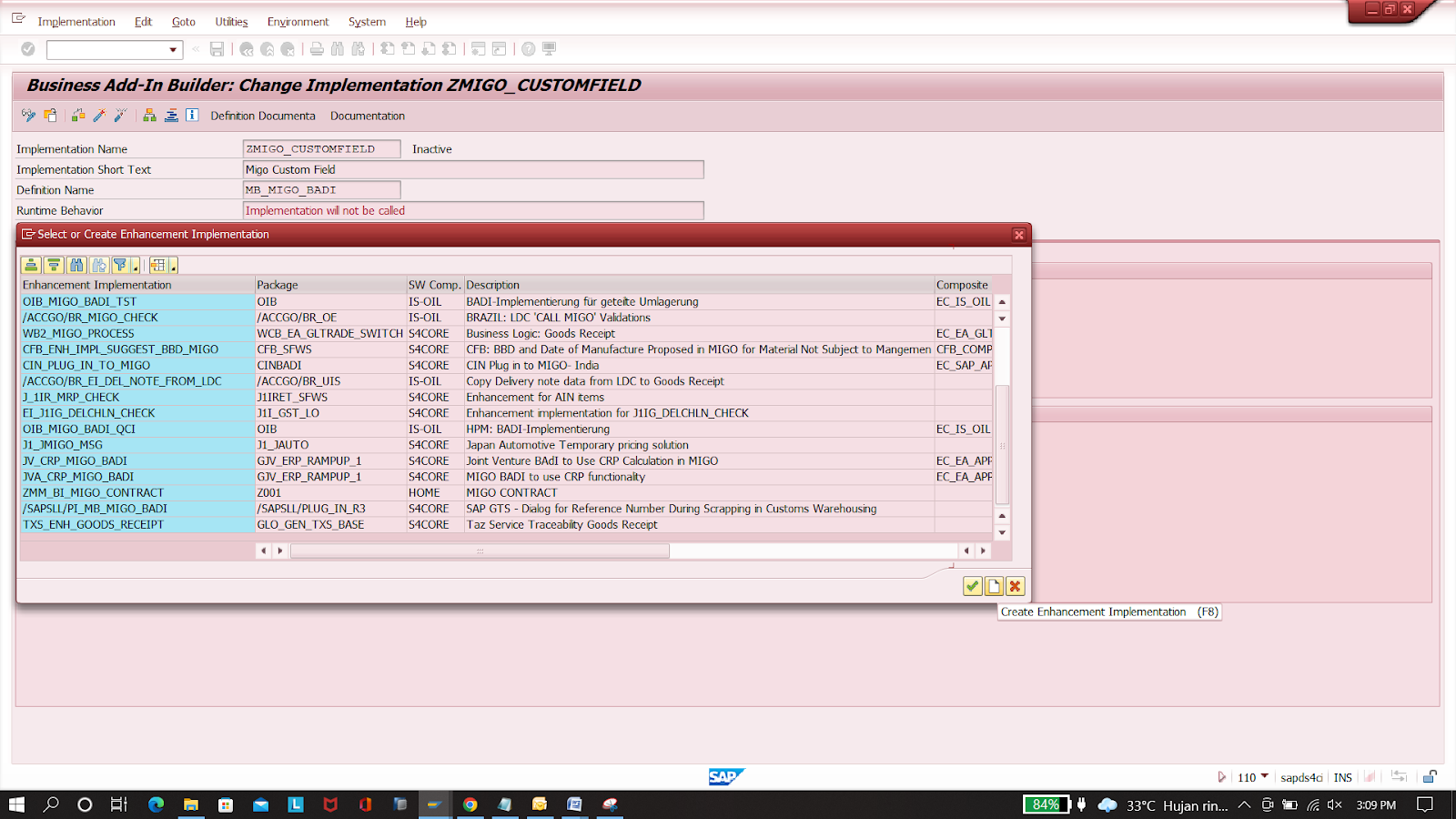Click Create Enhancement Implementation page icon

click(994, 586)
